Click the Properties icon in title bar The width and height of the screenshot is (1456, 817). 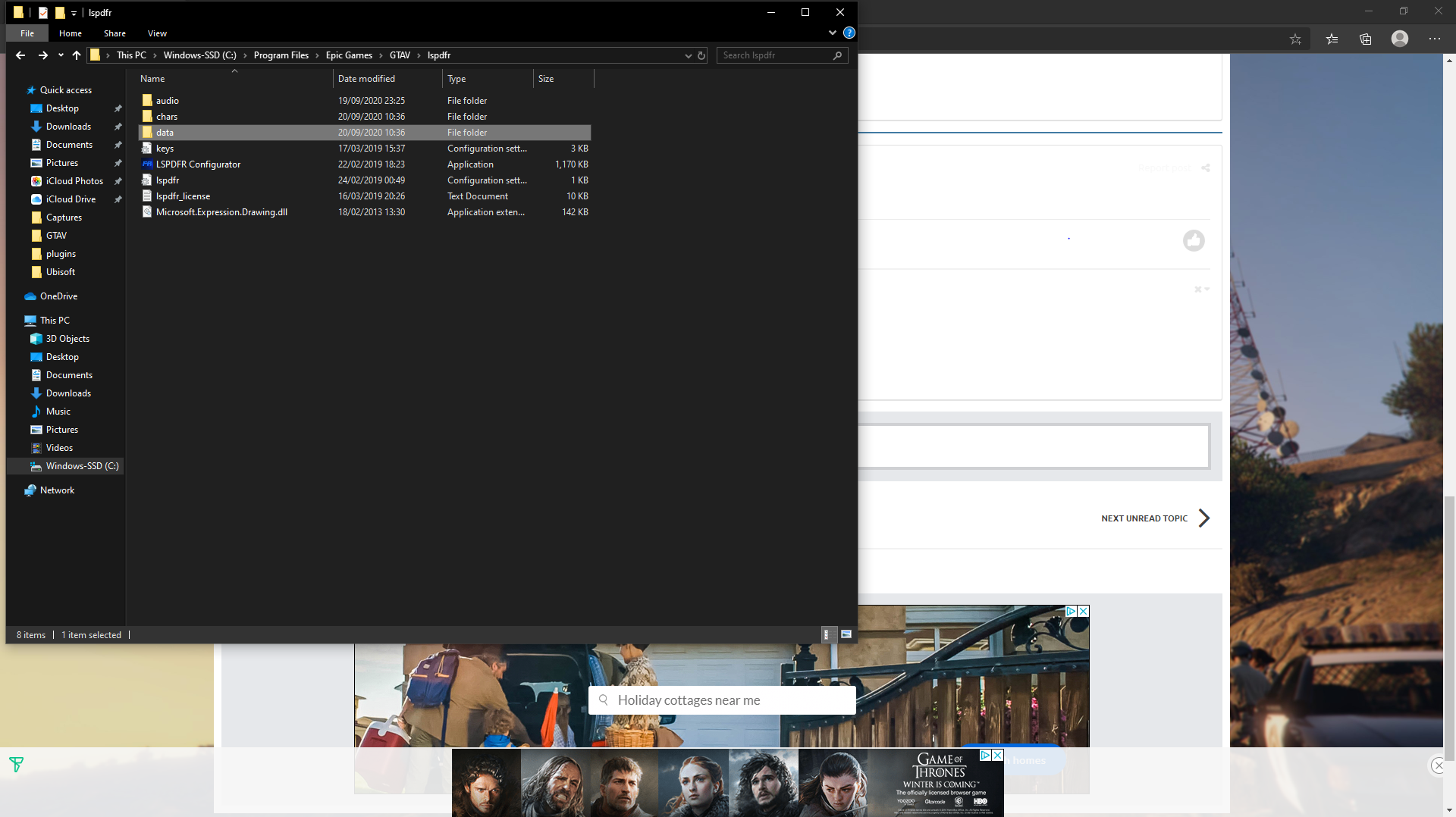pos(43,13)
